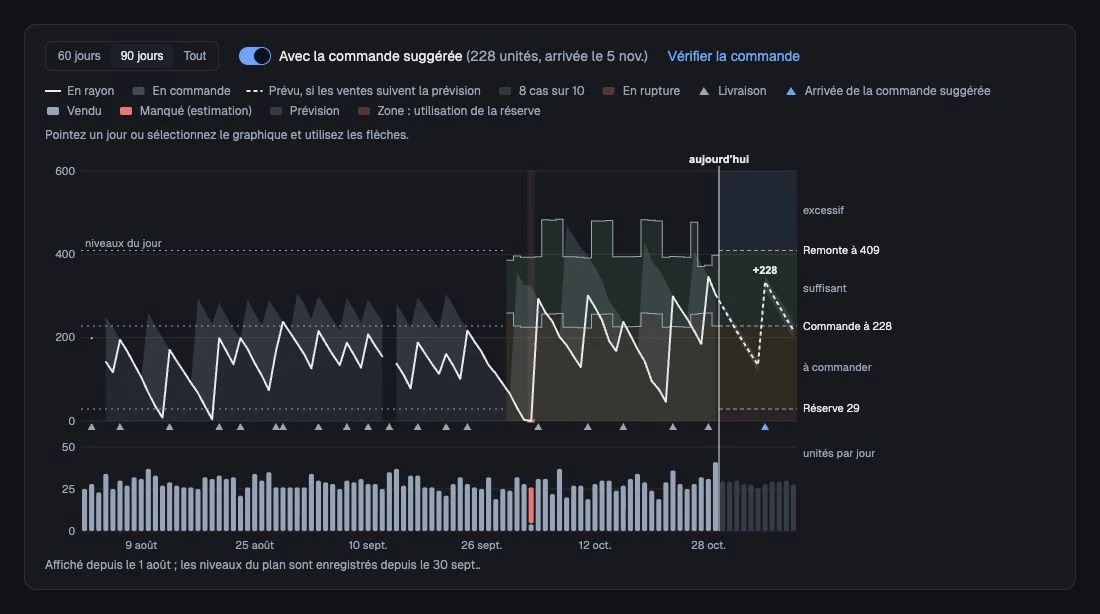Click the red Manqué legend swatch

[126, 111]
